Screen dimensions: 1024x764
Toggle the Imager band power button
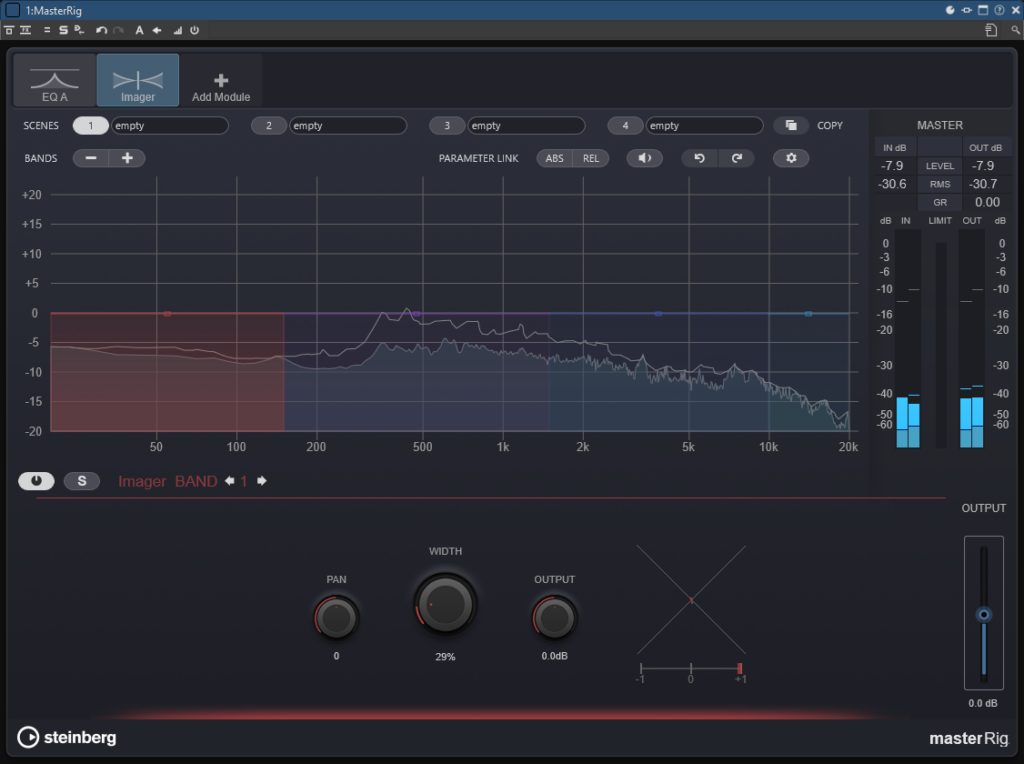pos(36,481)
